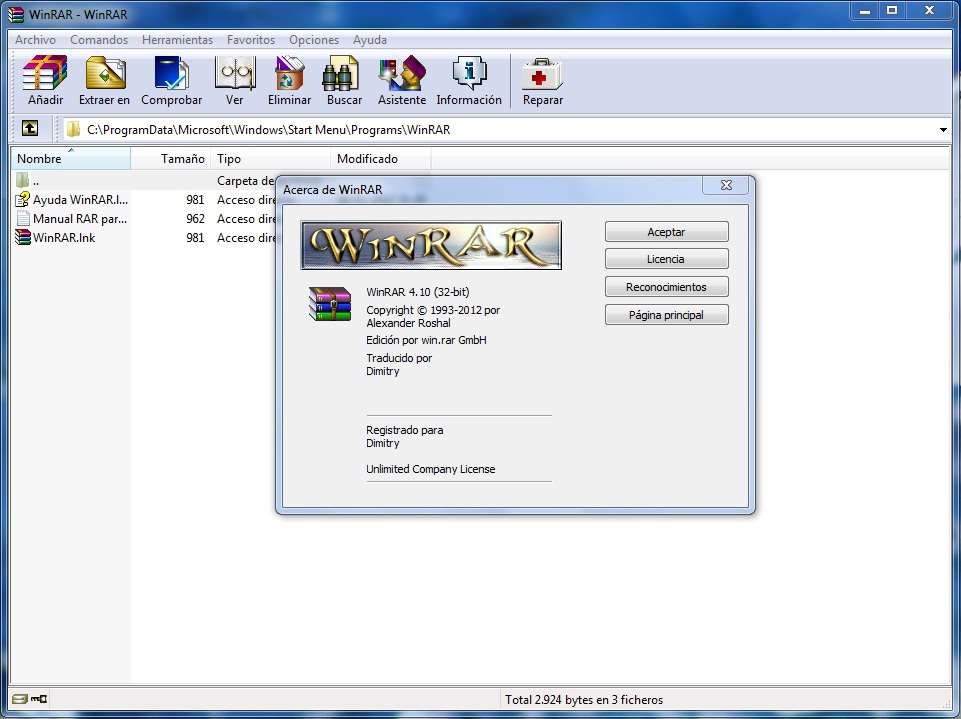This screenshot has height=719, width=961.
Task: Expand the address path dropdown arrow
Action: tap(943, 129)
